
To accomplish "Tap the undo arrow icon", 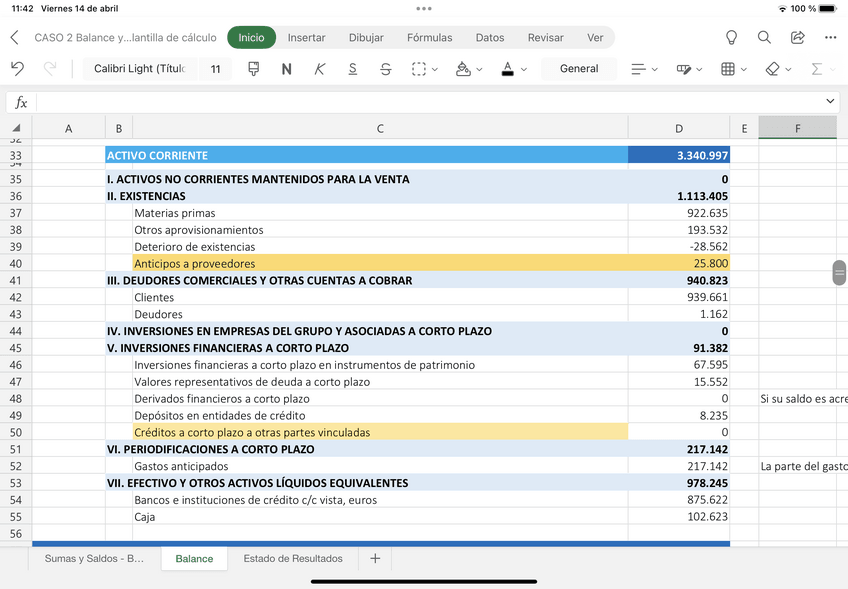I will tap(17, 69).
